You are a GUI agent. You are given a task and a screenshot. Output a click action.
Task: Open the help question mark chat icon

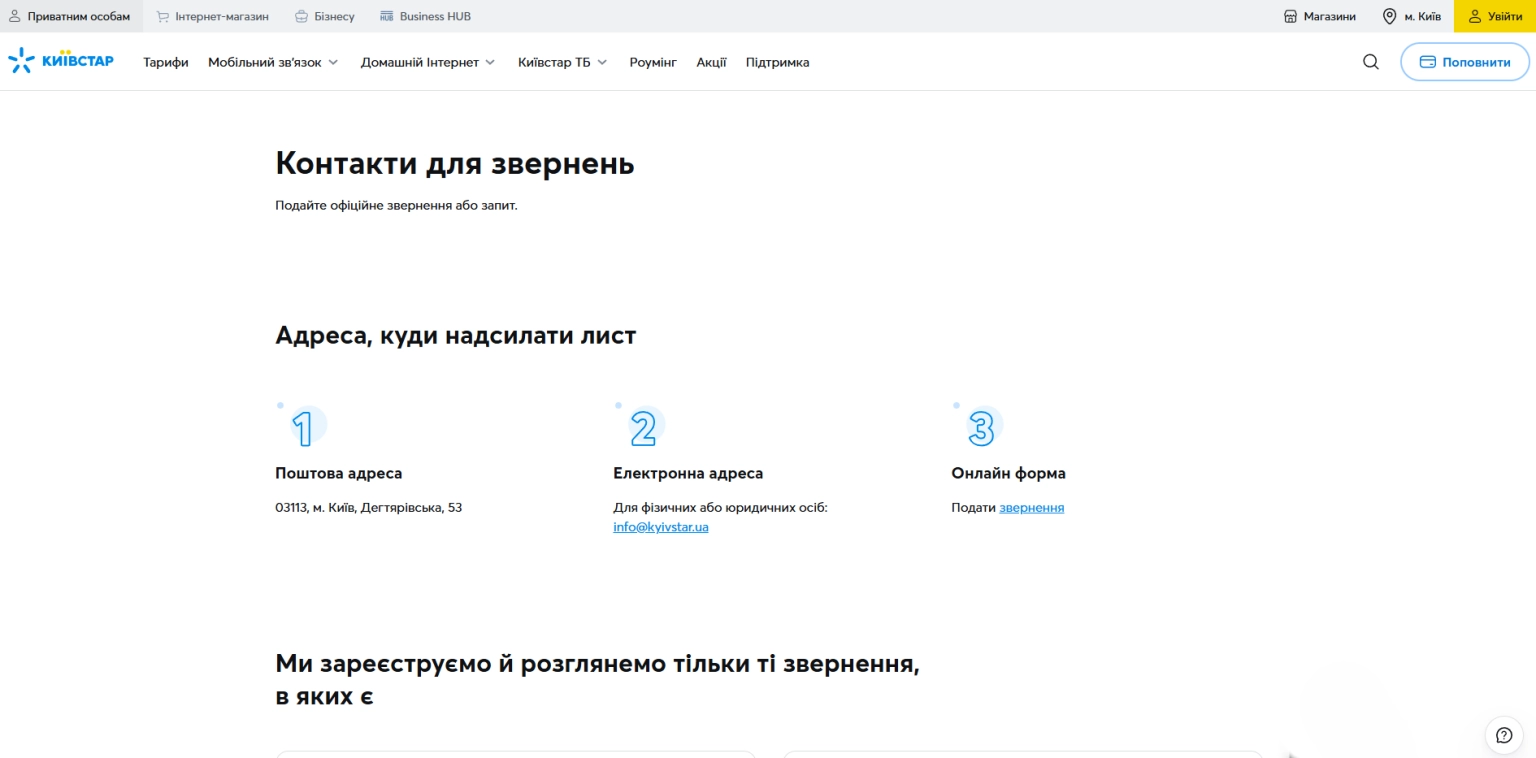(1504, 735)
